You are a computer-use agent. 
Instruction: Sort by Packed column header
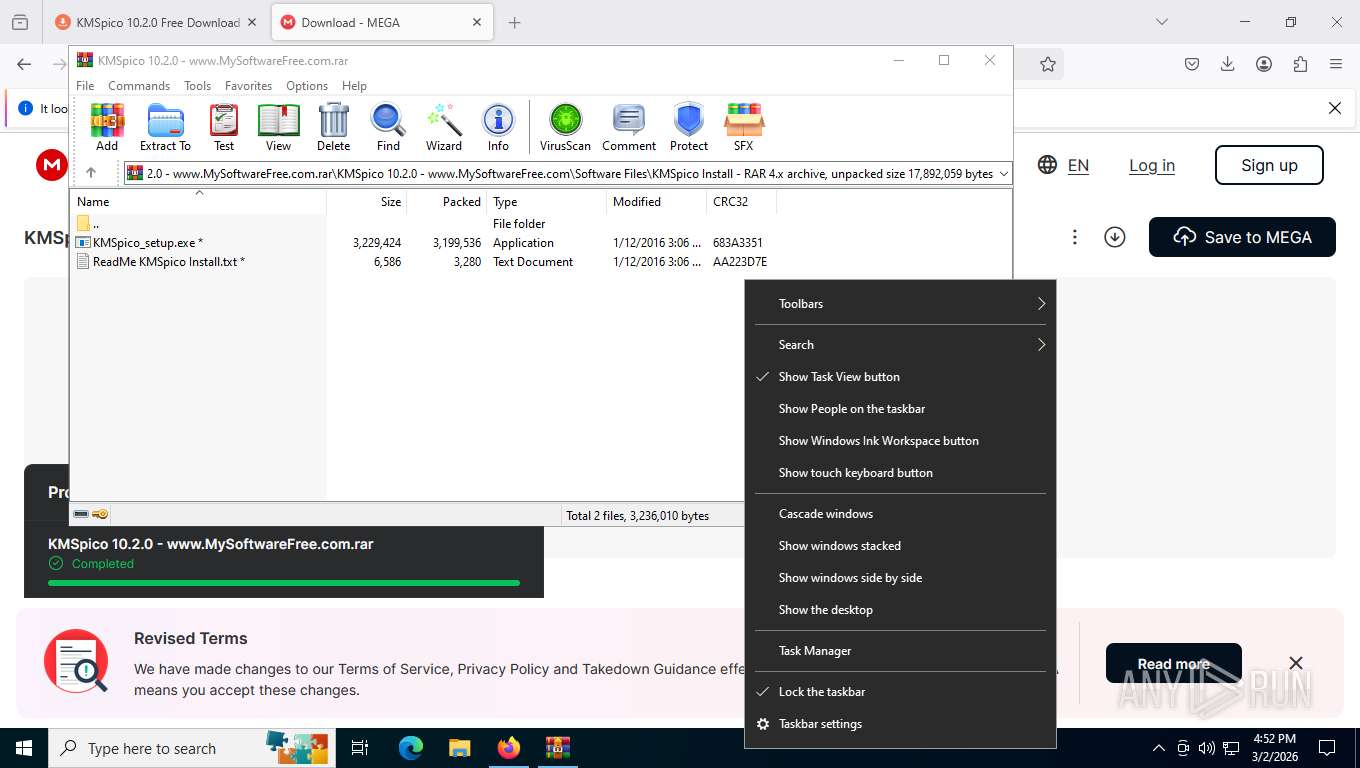point(447,201)
